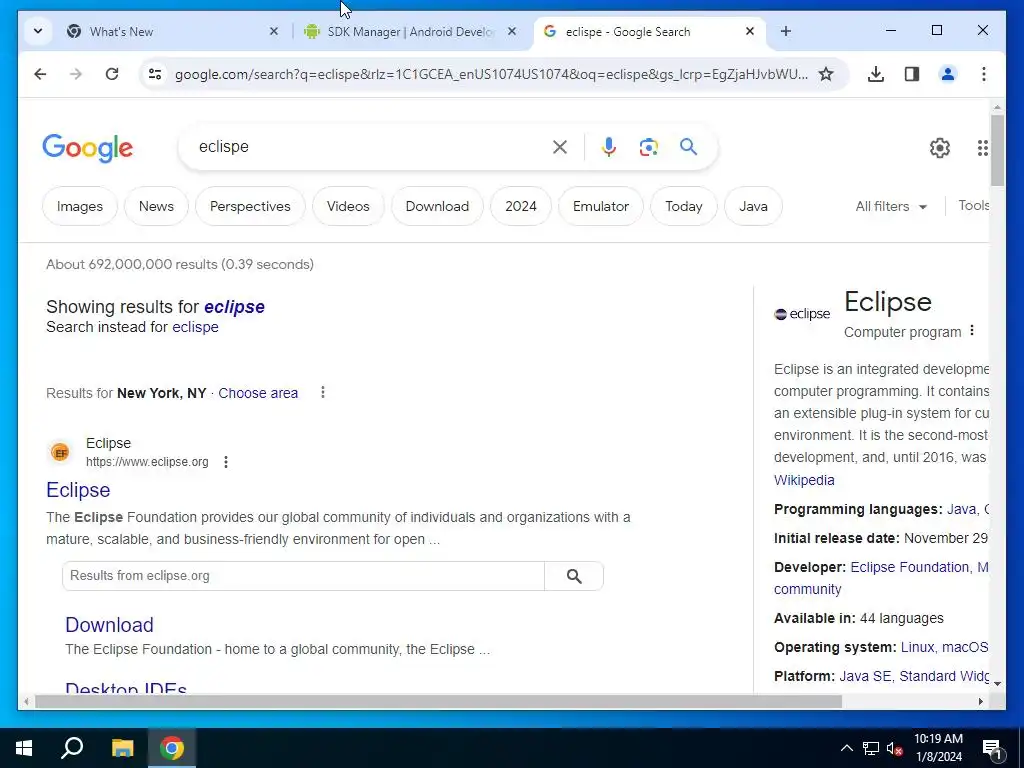The image size is (1024, 768).
Task: Open Chrome downloads icon
Action: pos(876,74)
